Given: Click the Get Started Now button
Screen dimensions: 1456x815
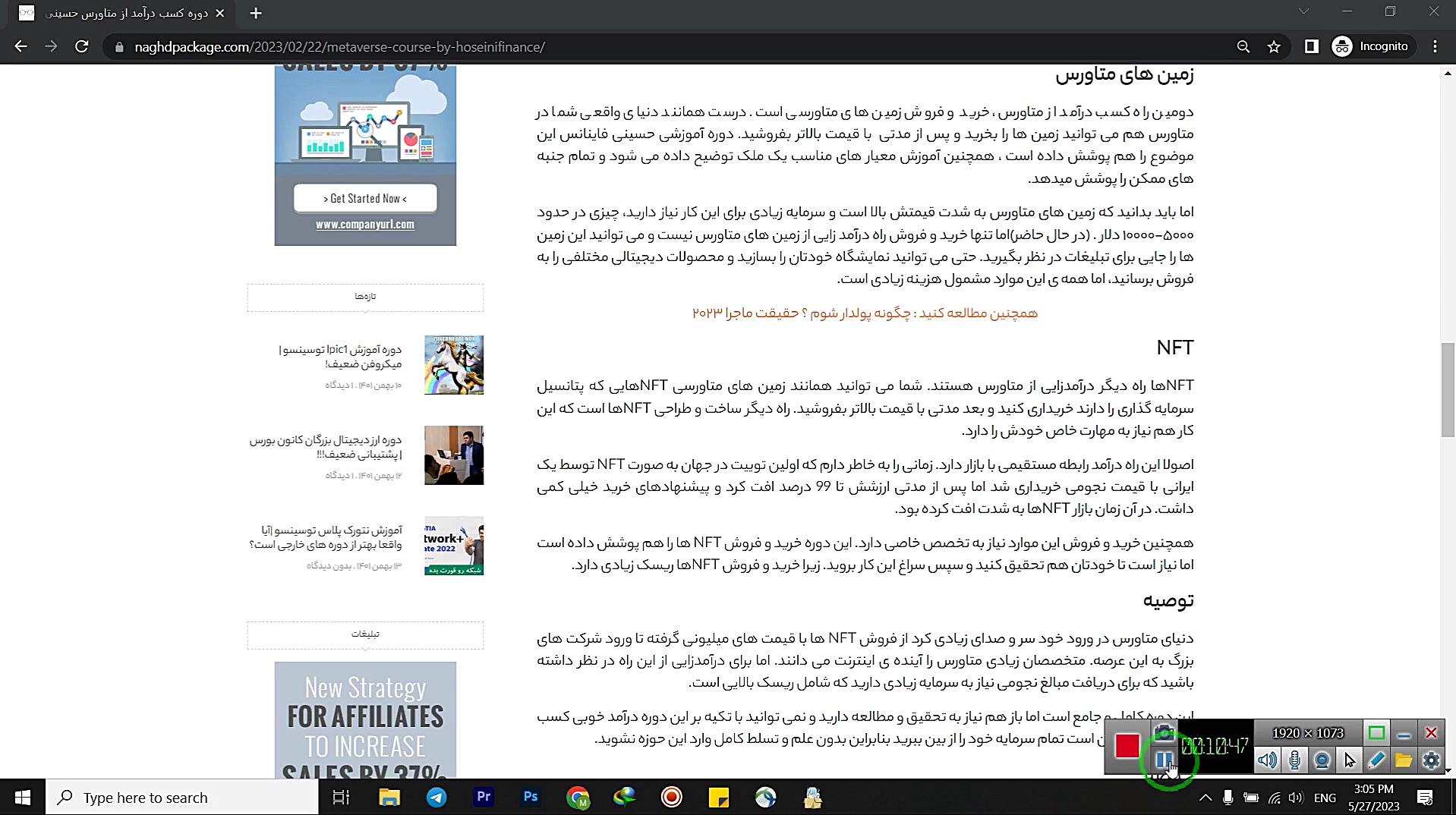Looking at the screenshot, I should click(365, 198).
